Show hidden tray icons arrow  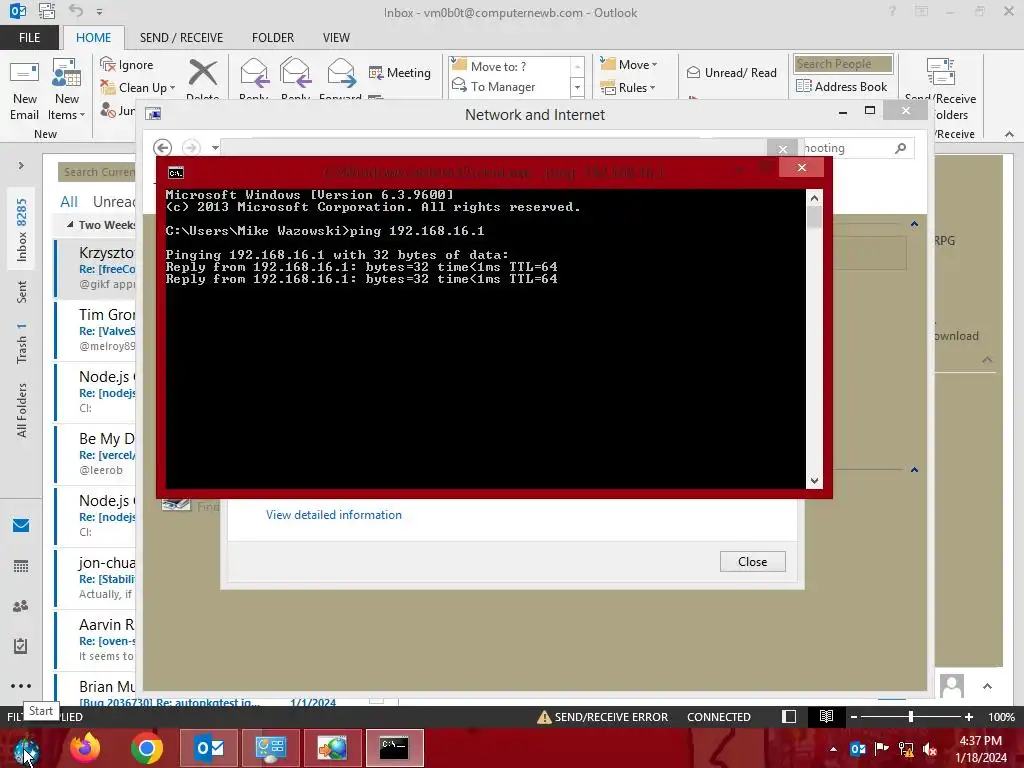pos(833,749)
